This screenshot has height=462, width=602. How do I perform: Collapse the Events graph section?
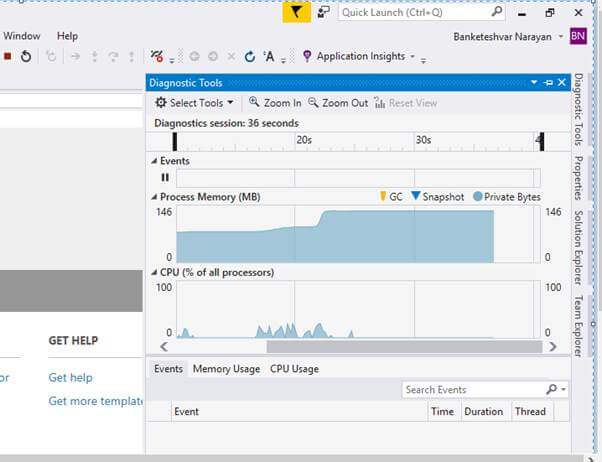tap(154, 161)
